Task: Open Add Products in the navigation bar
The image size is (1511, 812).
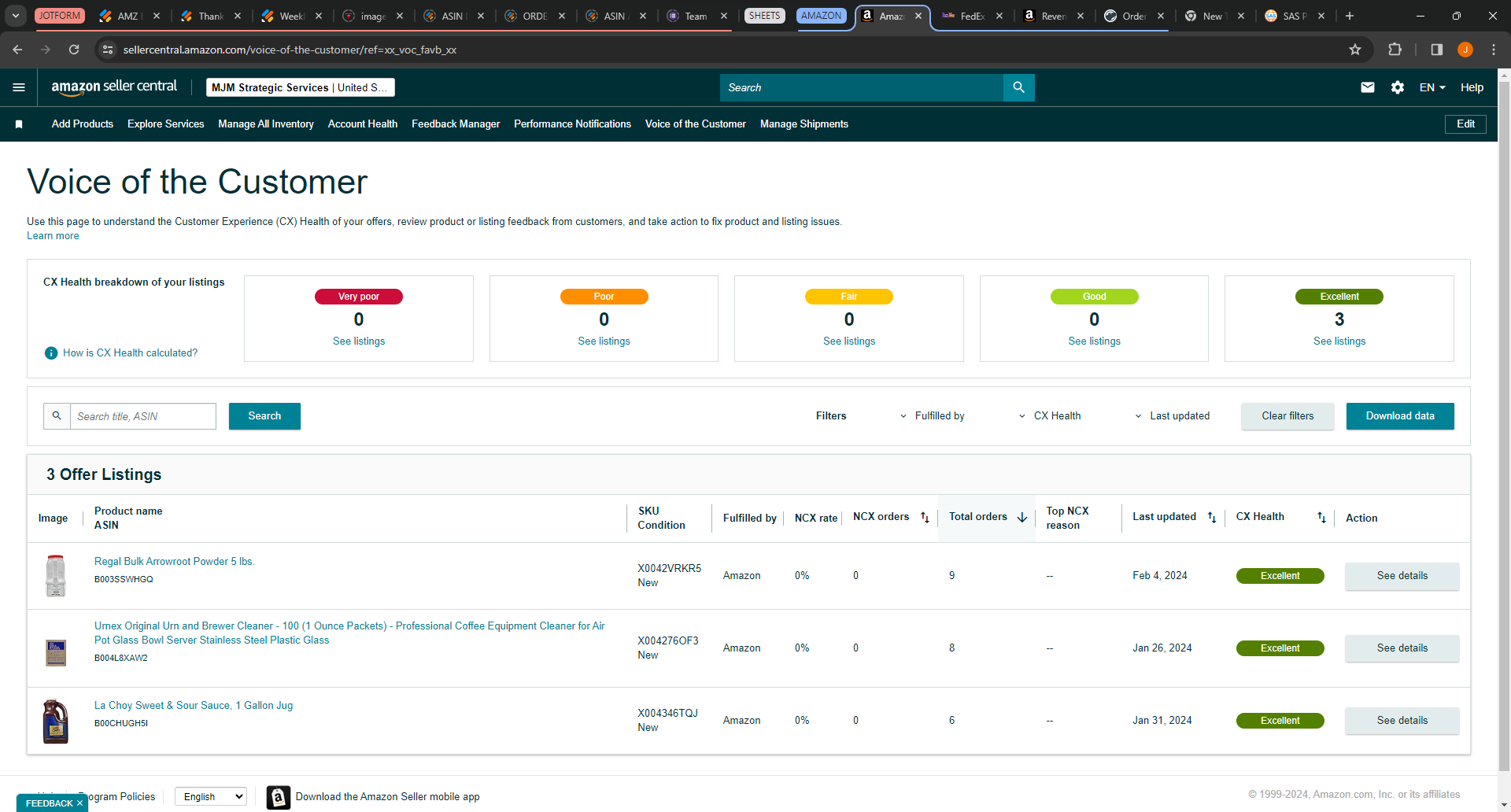Action: 83,124
